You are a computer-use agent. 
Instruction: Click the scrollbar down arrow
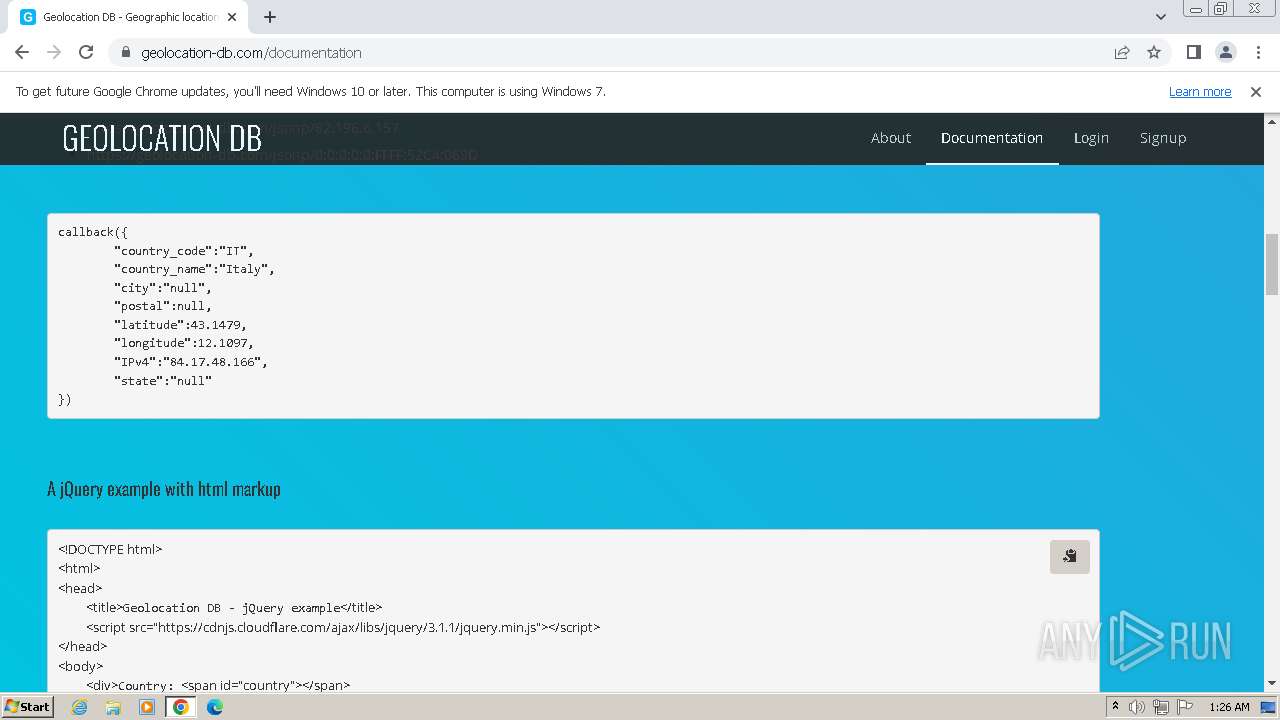tap(1272, 684)
